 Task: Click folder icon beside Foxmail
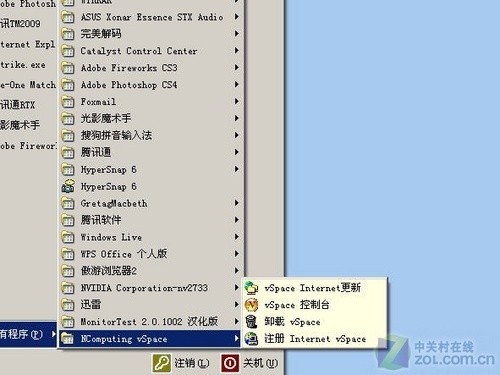(x=68, y=101)
